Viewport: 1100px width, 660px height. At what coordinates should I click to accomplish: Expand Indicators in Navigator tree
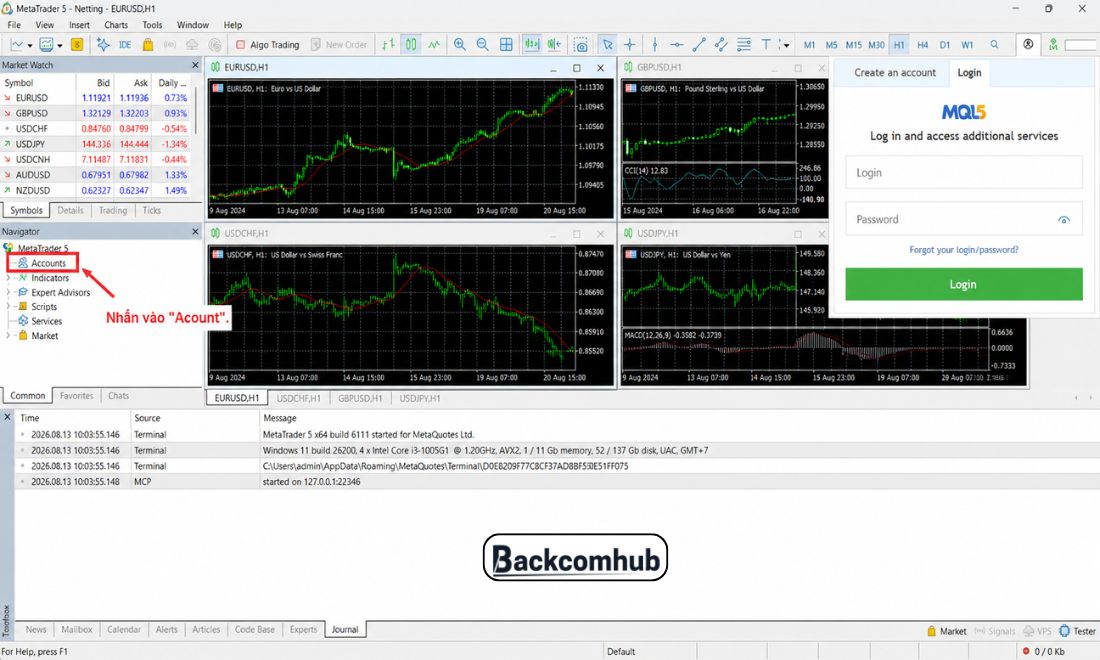coord(8,278)
